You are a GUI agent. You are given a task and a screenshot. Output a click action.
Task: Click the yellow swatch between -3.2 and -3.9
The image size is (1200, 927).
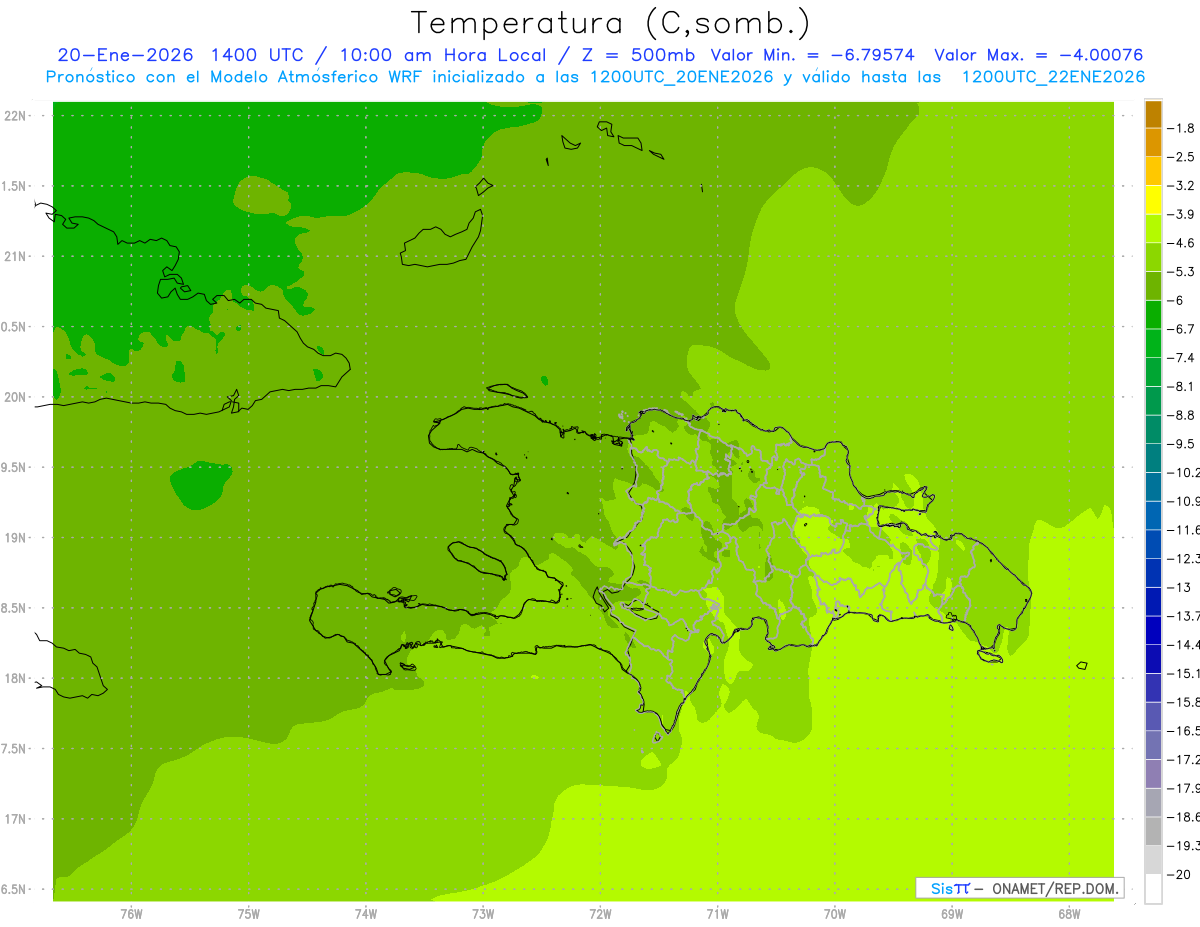[1153, 200]
